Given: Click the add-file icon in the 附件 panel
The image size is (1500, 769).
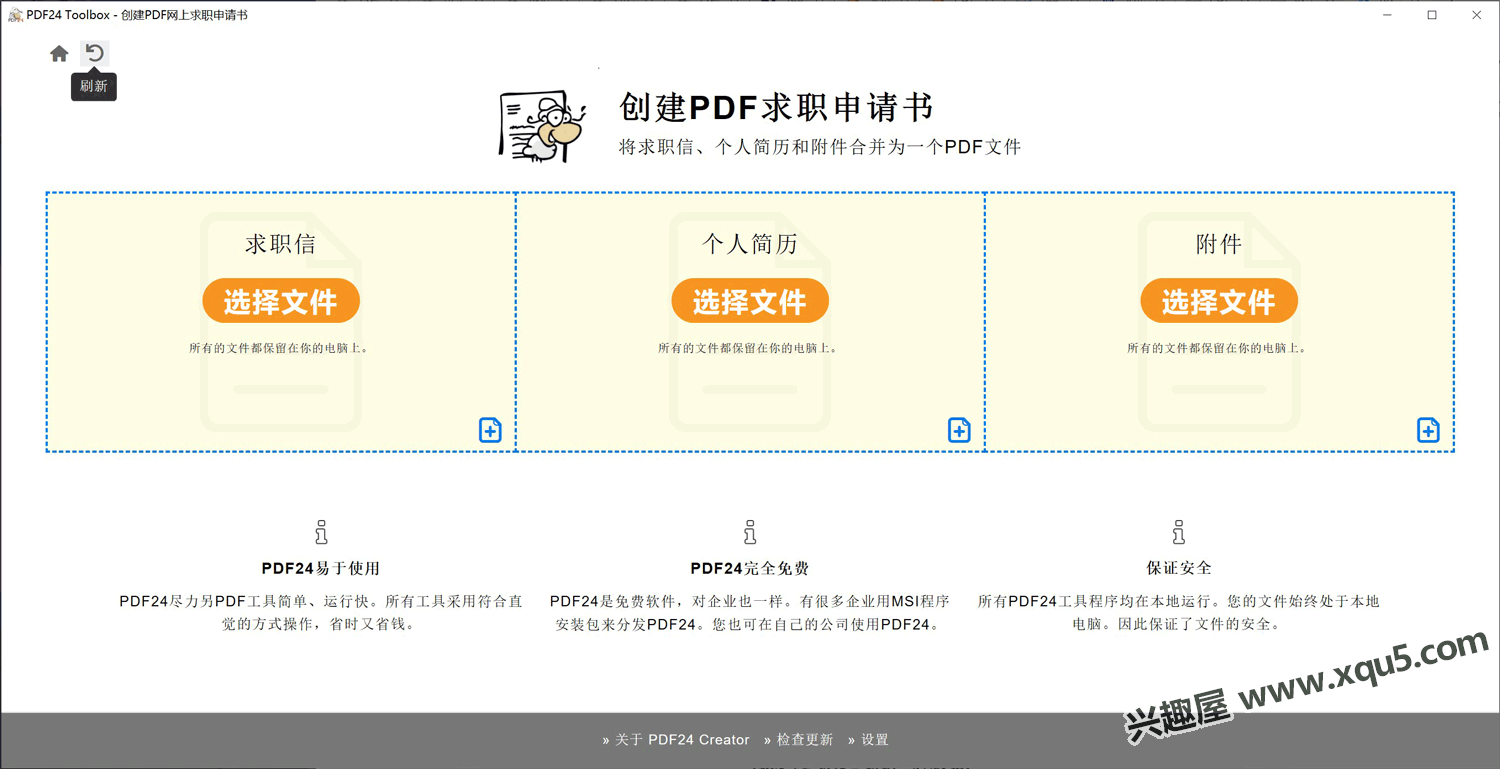Looking at the screenshot, I should pyautogui.click(x=1428, y=430).
